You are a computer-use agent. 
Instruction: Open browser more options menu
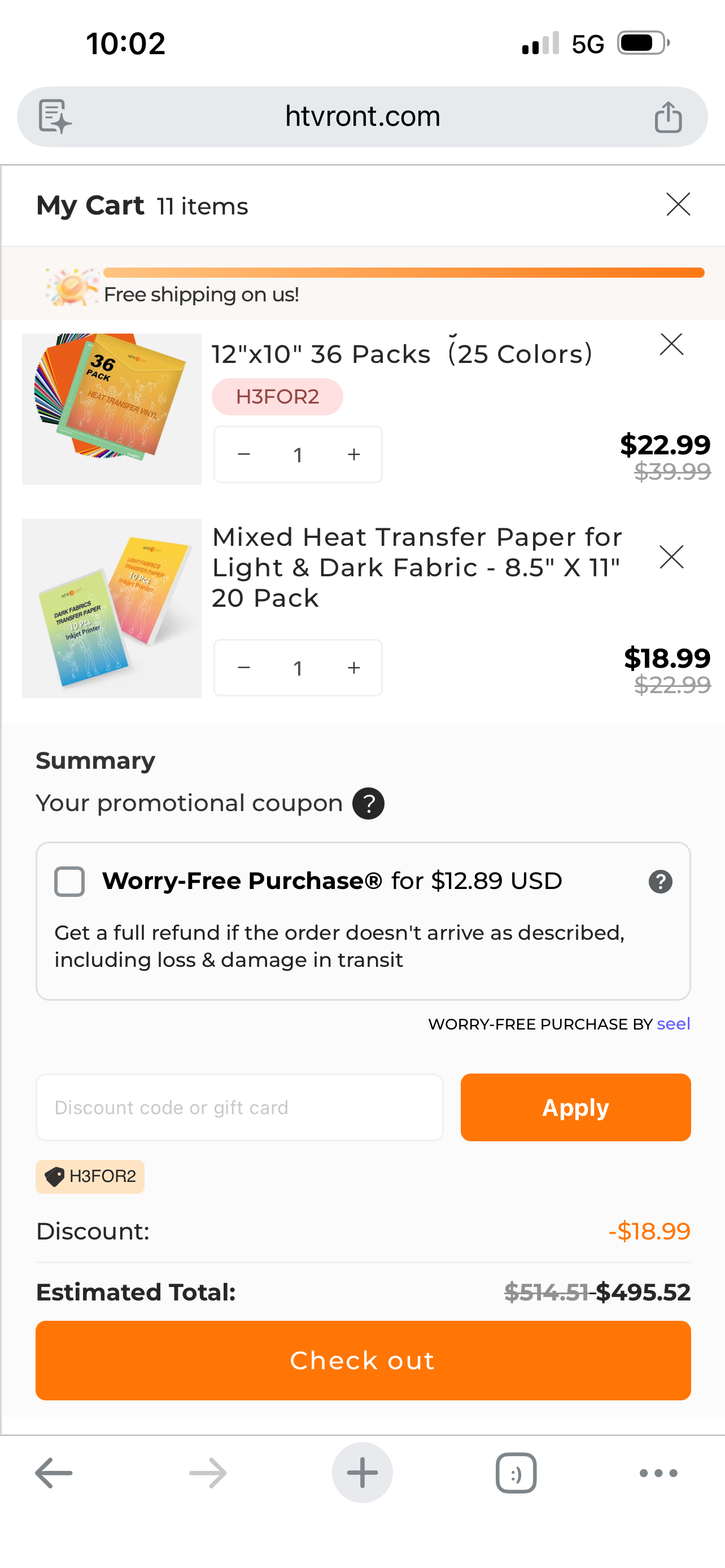[x=658, y=1473]
